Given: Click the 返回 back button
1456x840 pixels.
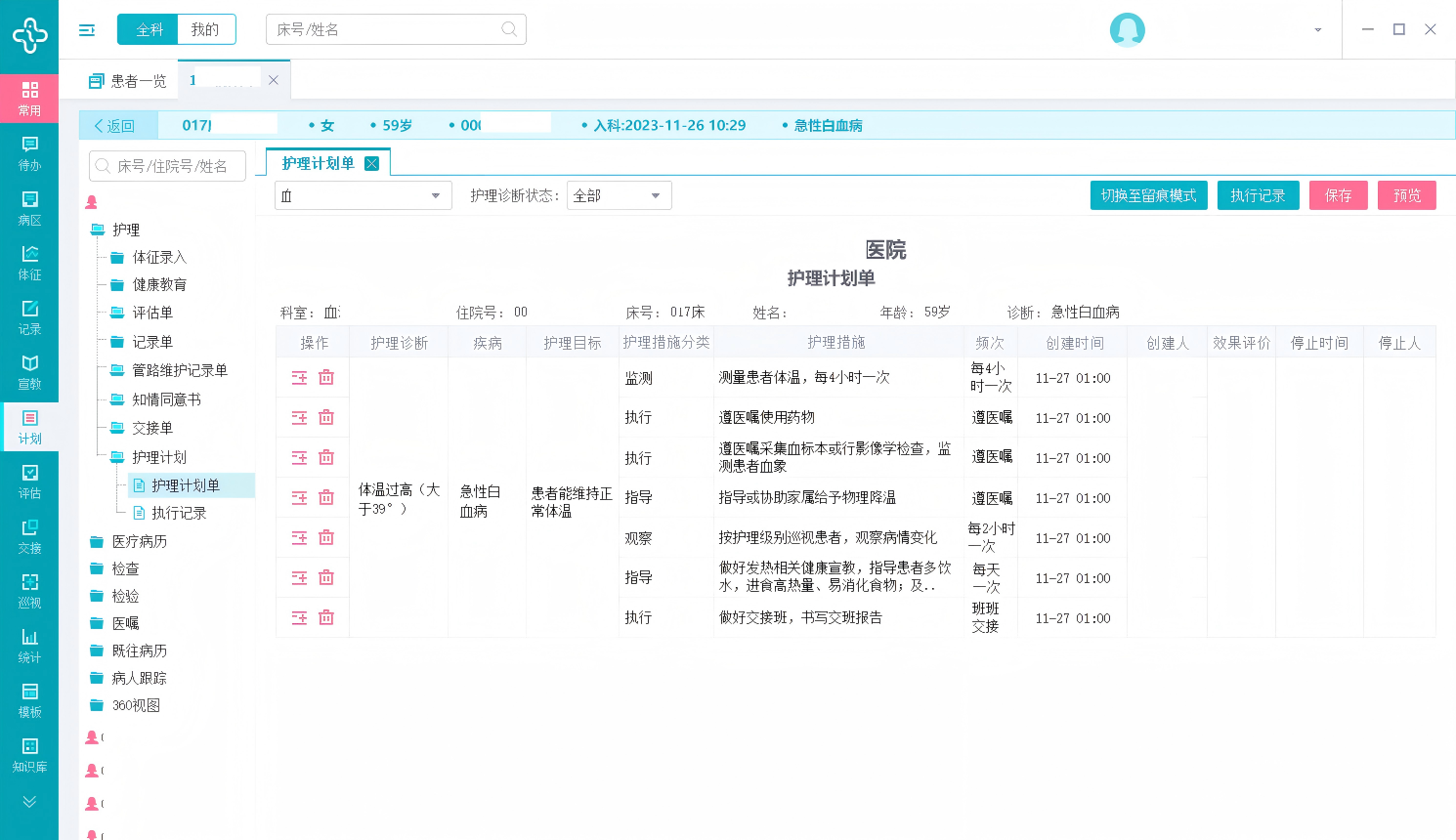Looking at the screenshot, I should [x=115, y=126].
